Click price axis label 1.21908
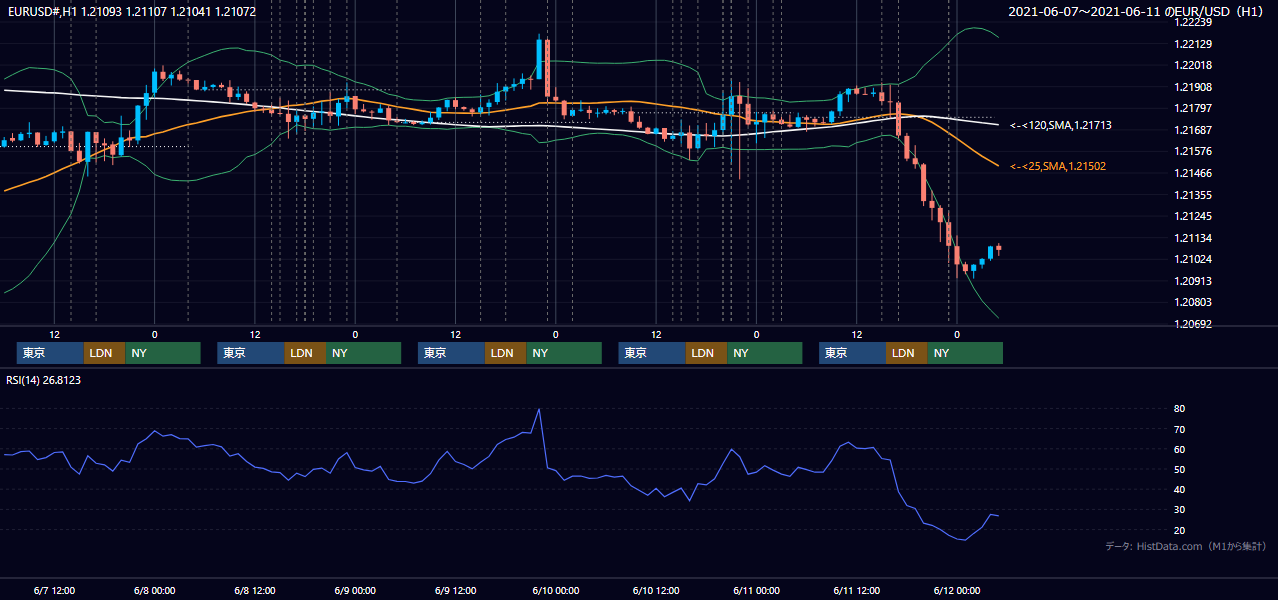 click(1193, 87)
